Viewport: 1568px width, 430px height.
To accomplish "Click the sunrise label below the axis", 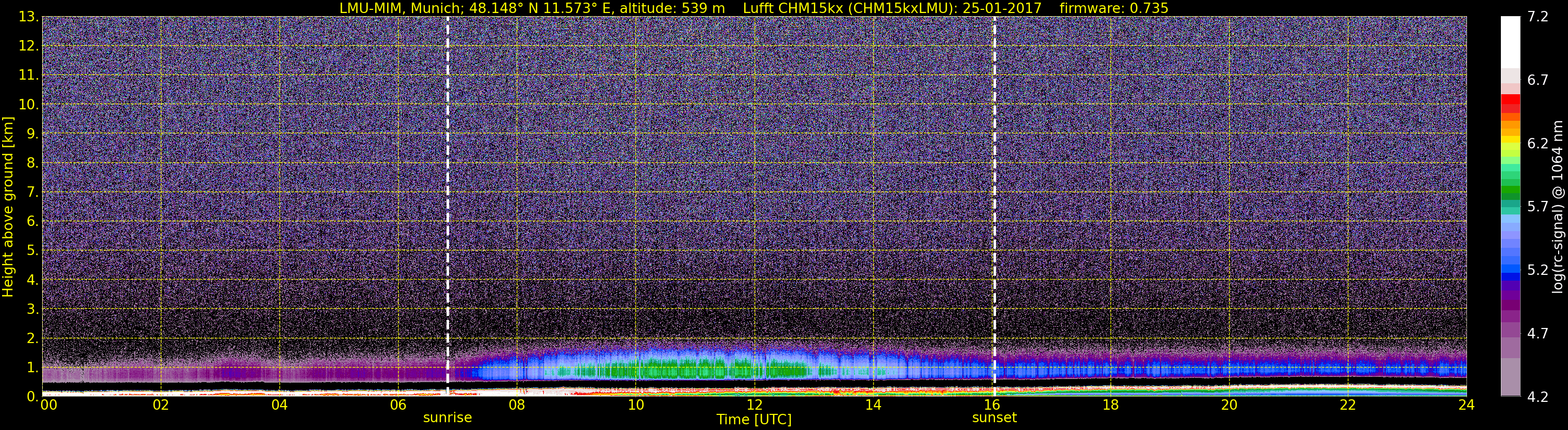I will click(448, 418).
